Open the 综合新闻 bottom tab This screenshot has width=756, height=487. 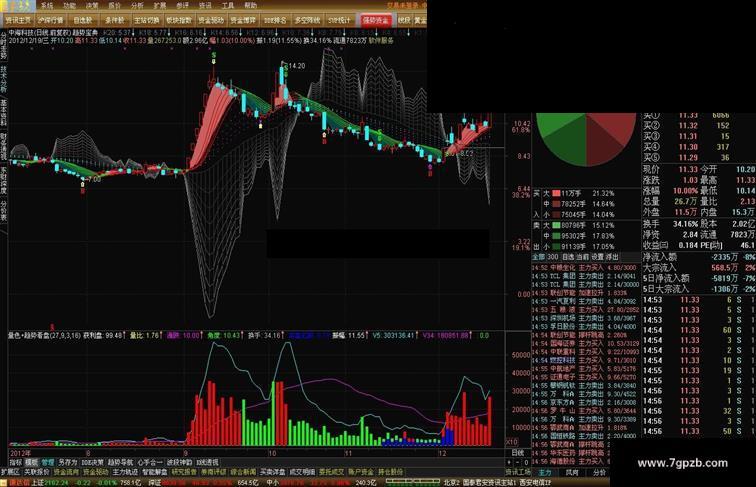tap(243, 472)
